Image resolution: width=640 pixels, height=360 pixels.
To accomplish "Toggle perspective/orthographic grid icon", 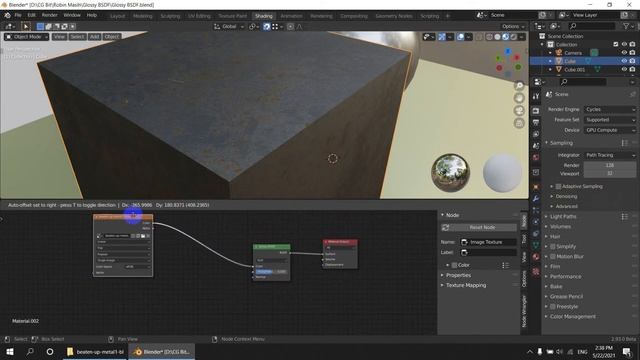I will 519,123.
